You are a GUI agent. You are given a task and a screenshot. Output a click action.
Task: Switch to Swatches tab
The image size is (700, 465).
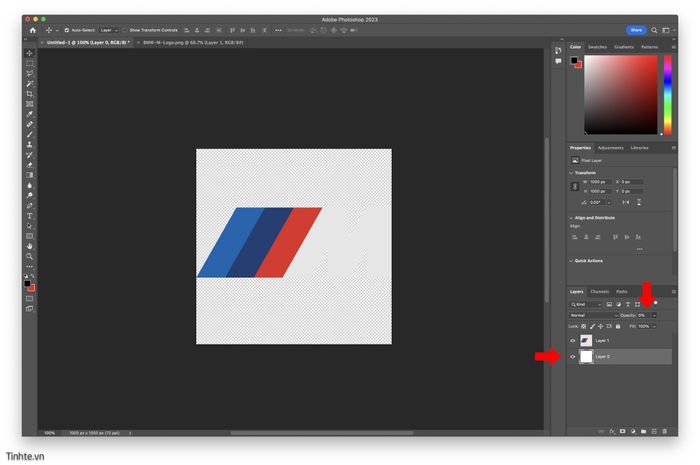point(597,47)
